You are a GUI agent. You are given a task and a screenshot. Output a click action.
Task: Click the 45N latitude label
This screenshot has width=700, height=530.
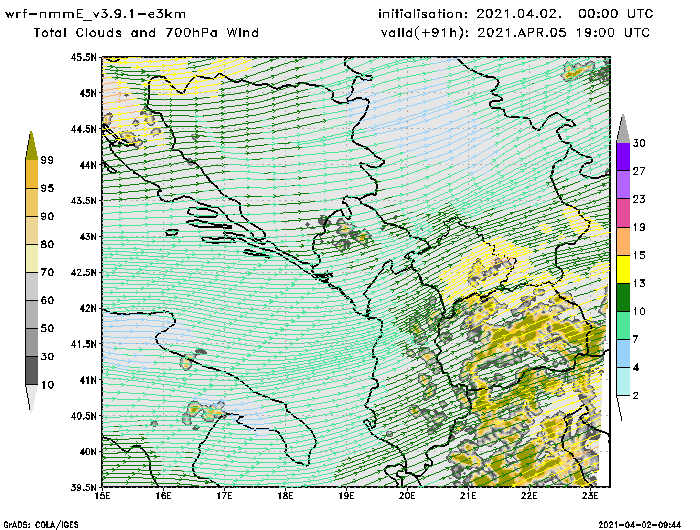tap(88, 93)
